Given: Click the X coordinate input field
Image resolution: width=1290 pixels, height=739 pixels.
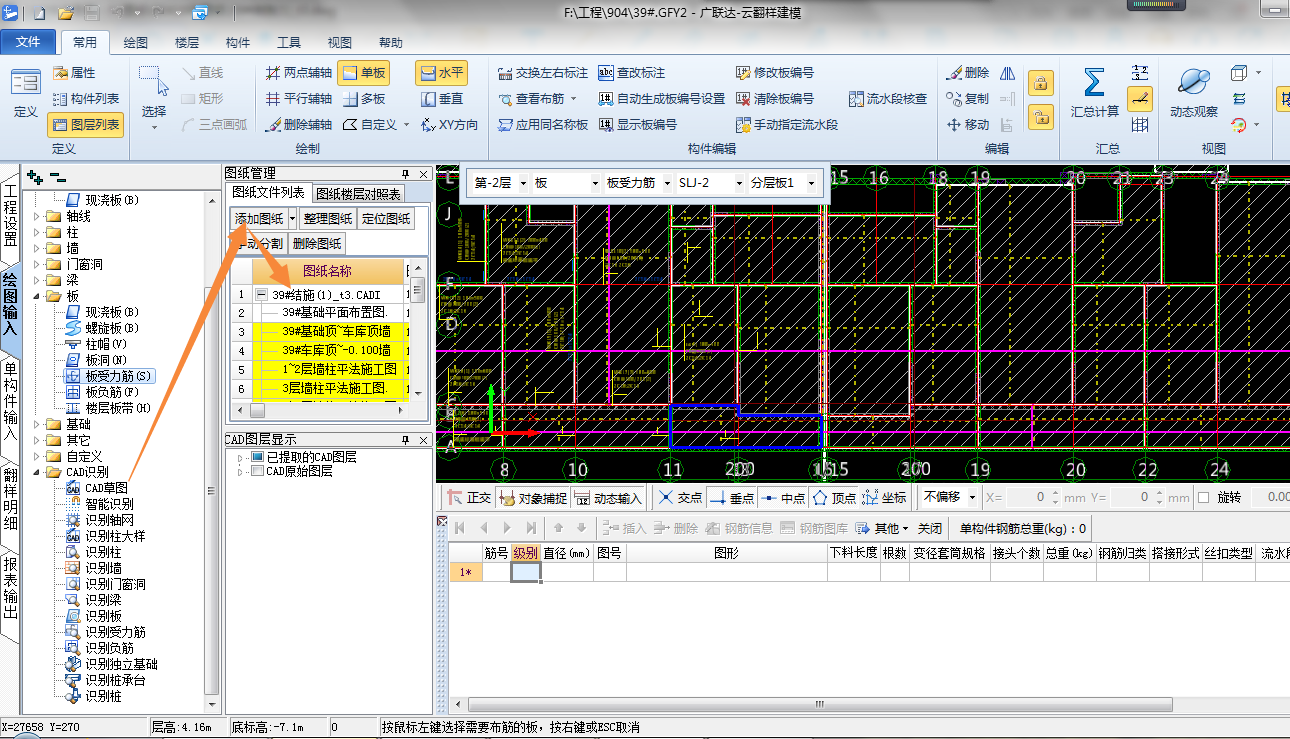Looking at the screenshot, I should [x=1029, y=497].
